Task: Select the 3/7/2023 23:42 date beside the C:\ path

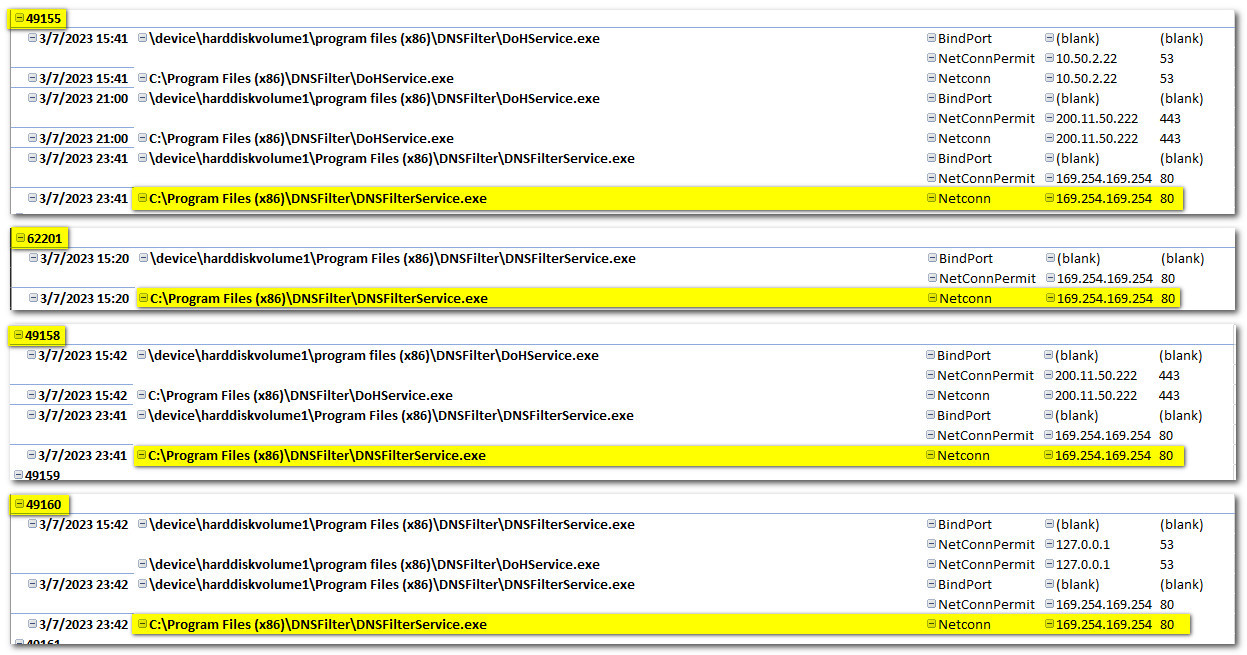Action: pyautogui.click(x=84, y=624)
